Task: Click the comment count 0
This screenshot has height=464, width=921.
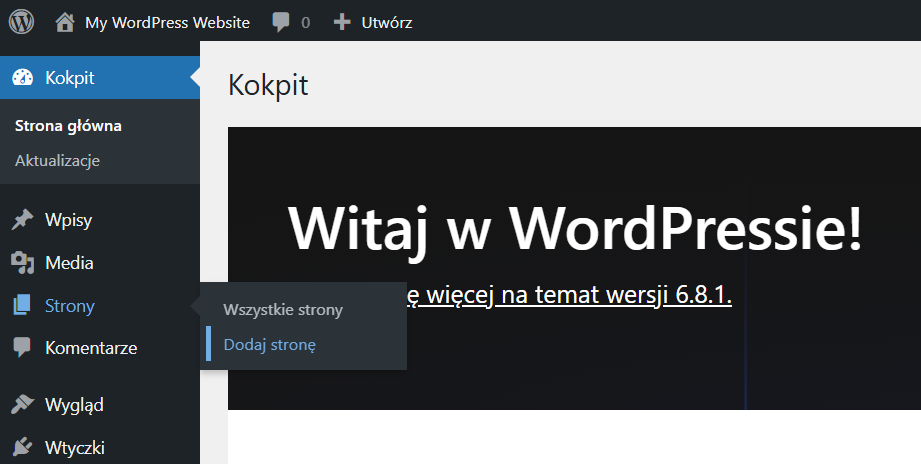Action: point(305,22)
